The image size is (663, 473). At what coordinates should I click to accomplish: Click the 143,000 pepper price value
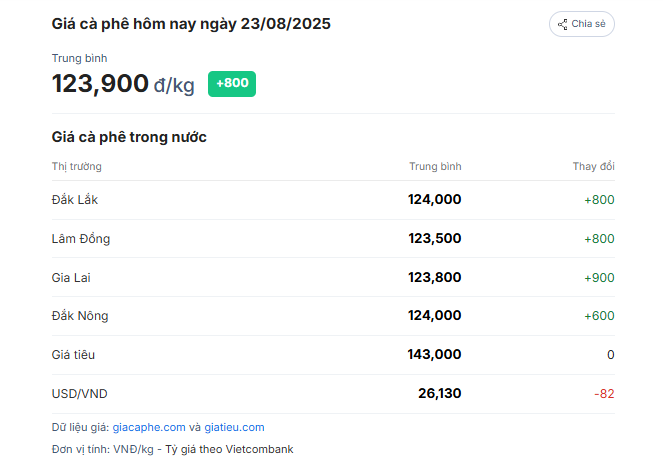[x=434, y=355]
